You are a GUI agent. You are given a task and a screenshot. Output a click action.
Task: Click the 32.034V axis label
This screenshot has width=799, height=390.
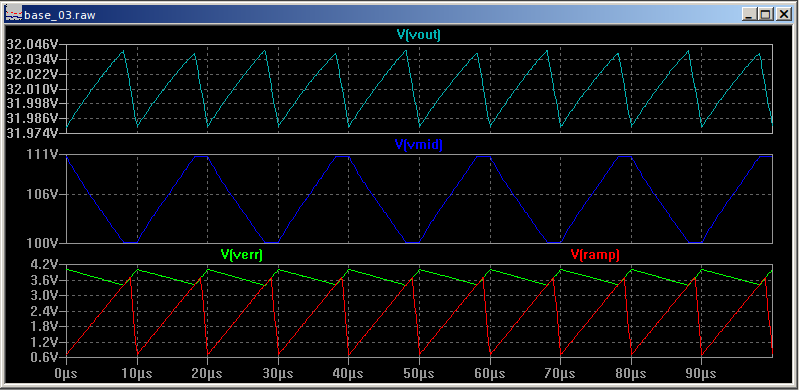(34, 59)
